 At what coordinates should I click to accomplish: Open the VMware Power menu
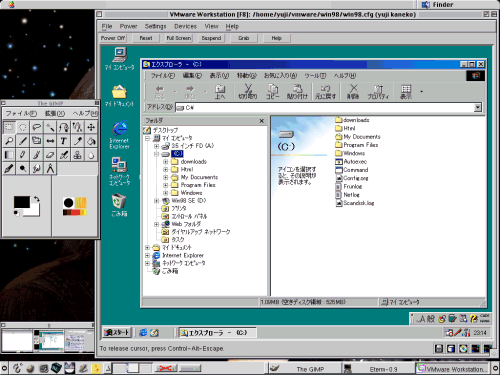click(128, 26)
